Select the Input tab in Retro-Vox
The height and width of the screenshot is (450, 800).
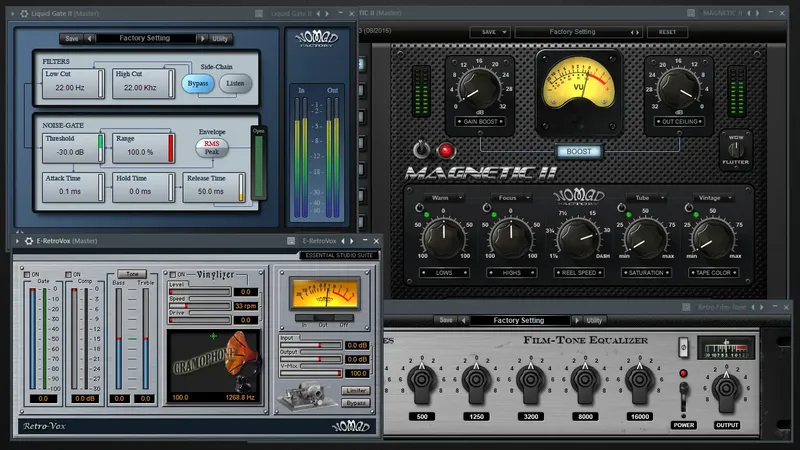pyautogui.click(x=287, y=338)
